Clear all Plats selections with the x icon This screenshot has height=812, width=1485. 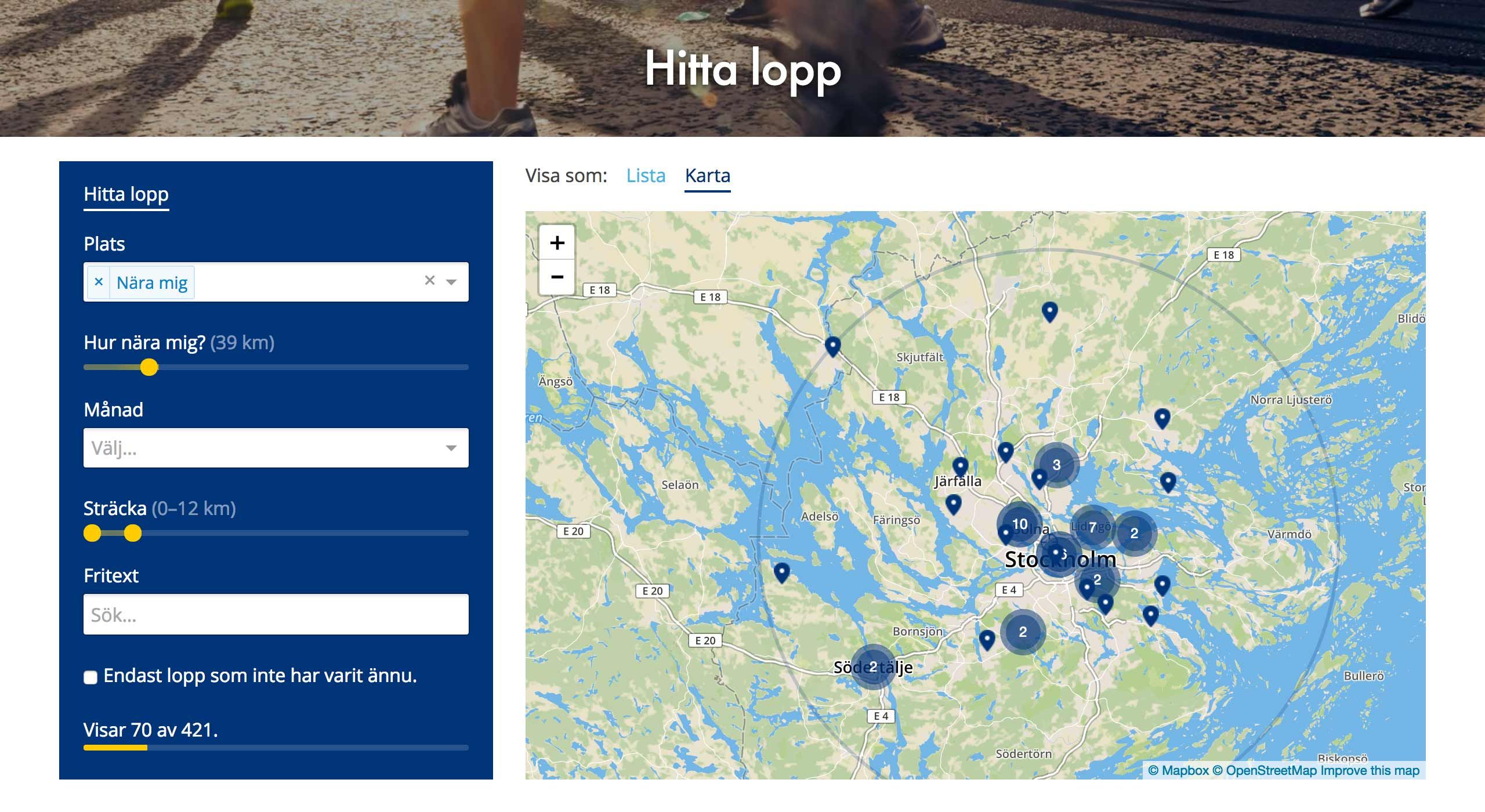coord(429,281)
